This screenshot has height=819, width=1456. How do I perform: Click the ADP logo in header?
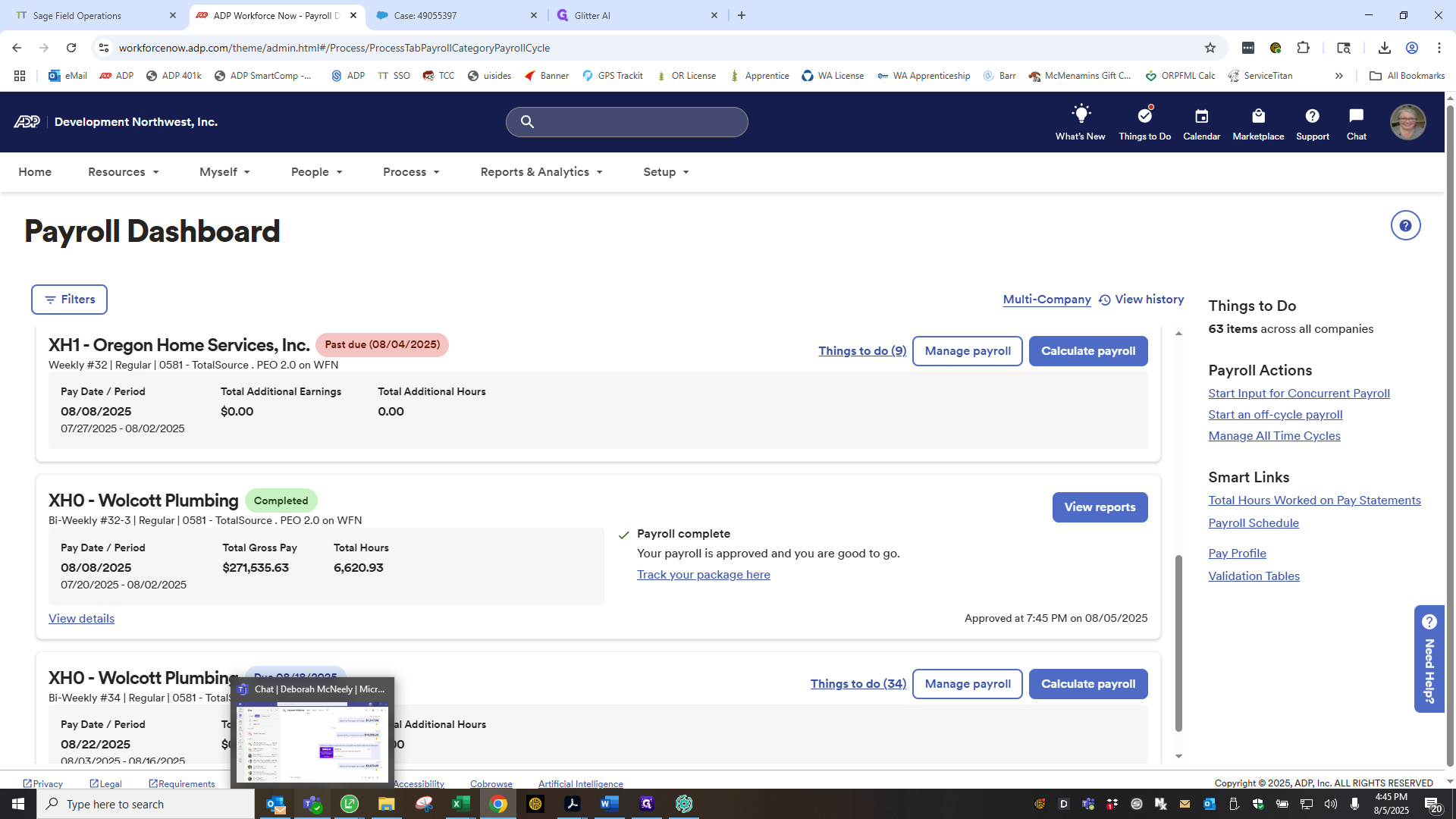(27, 122)
